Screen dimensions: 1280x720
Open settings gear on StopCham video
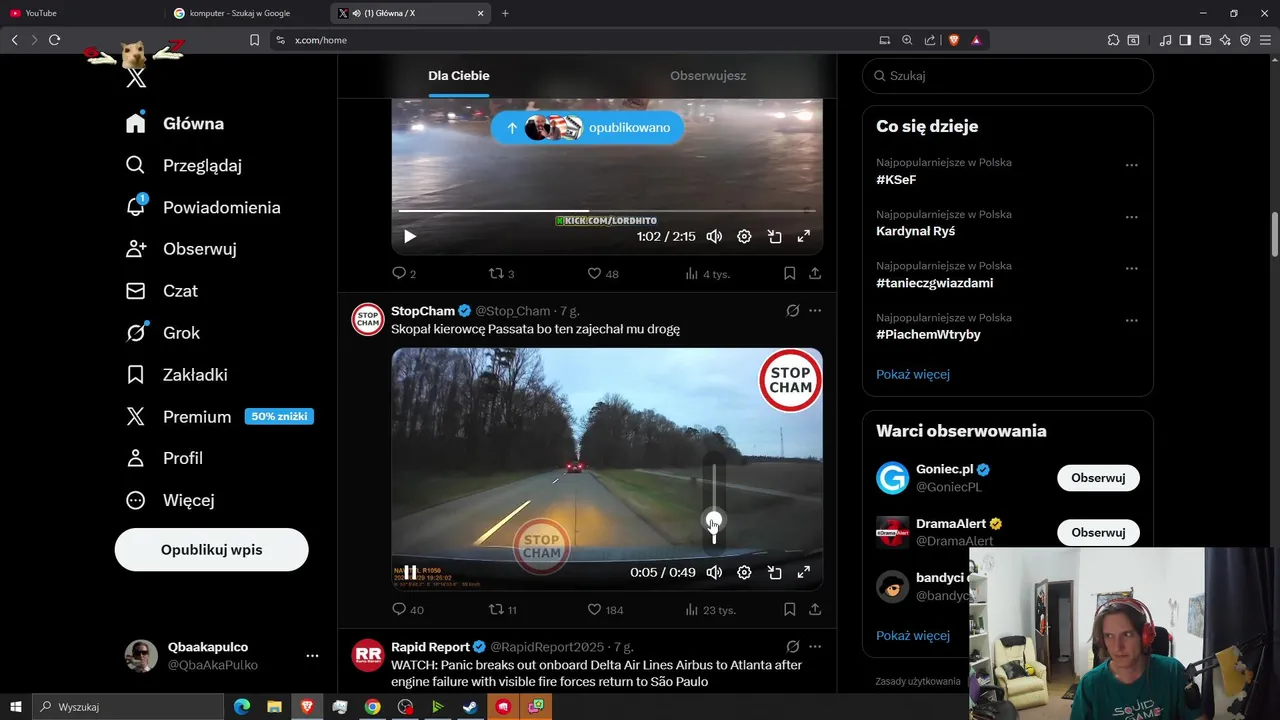point(744,572)
